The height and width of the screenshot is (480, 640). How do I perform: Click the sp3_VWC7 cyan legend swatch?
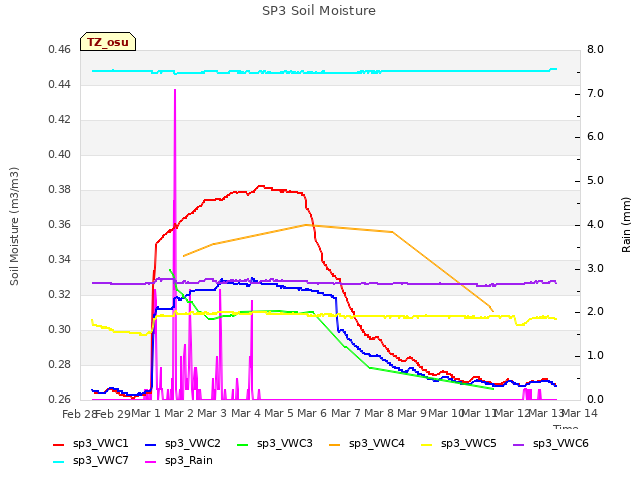59,462
